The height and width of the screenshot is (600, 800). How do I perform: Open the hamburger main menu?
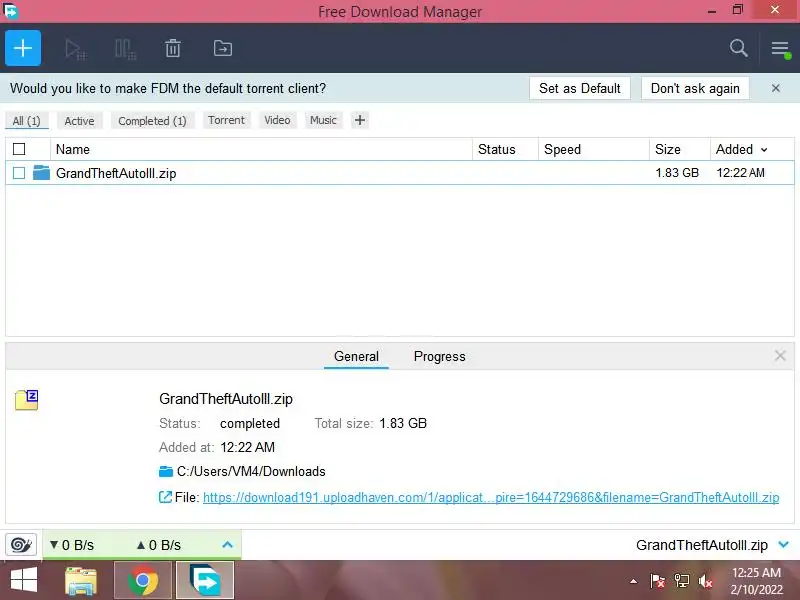[x=780, y=49]
